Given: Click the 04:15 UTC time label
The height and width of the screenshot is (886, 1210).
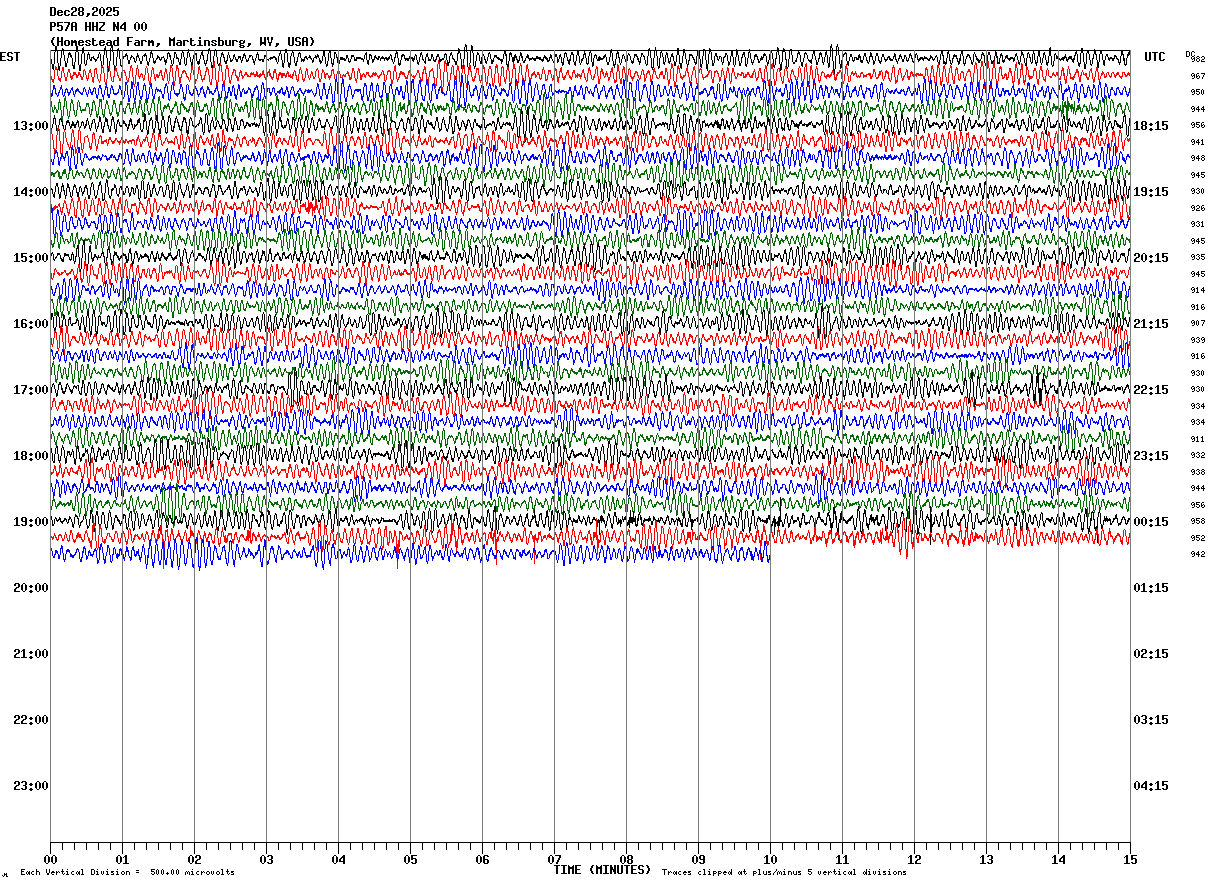Looking at the screenshot, I should point(1150,786).
